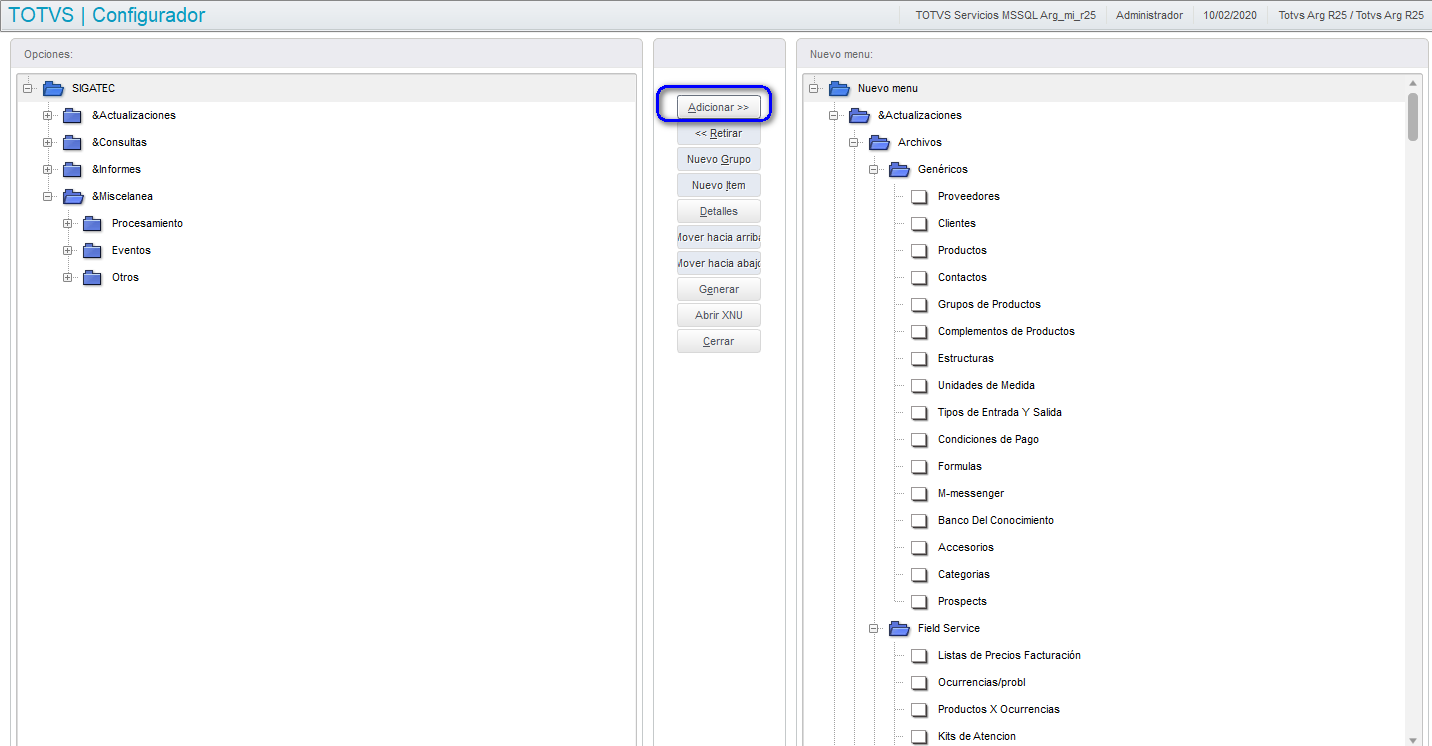Image resolution: width=1432 pixels, height=746 pixels.
Task: Expand the Eventos node
Action: [x=67, y=251]
